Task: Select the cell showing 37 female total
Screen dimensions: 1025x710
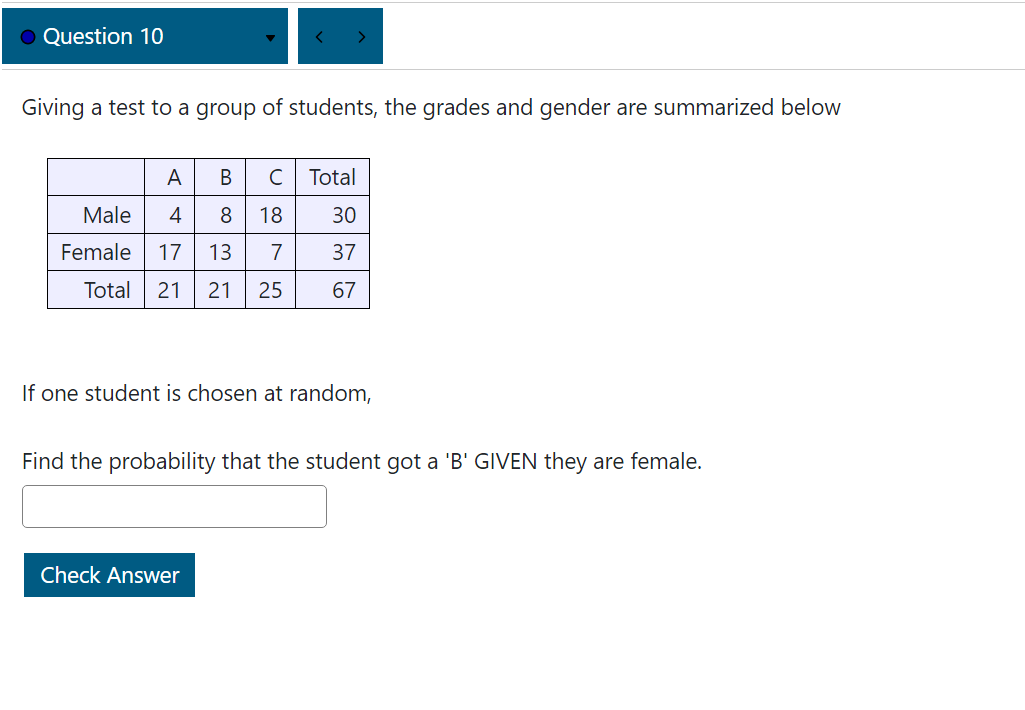Action: pyautogui.click(x=347, y=252)
